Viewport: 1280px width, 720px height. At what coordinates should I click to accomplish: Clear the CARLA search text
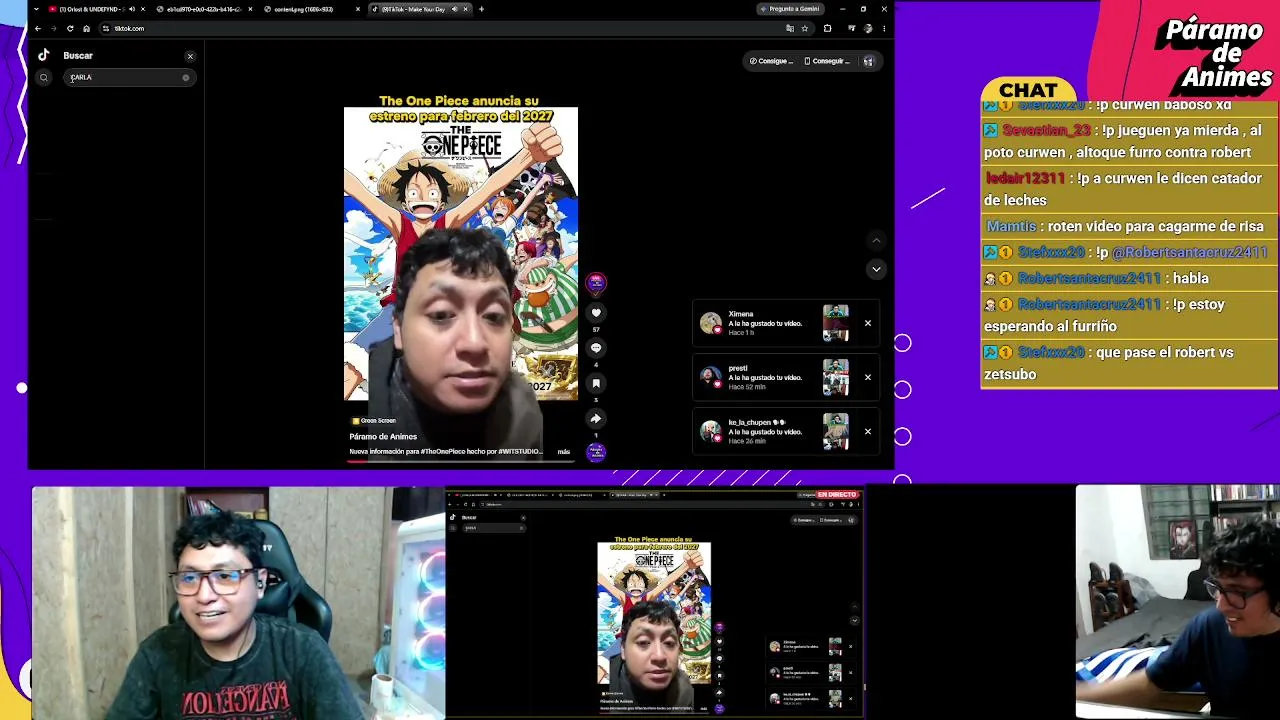tap(185, 77)
